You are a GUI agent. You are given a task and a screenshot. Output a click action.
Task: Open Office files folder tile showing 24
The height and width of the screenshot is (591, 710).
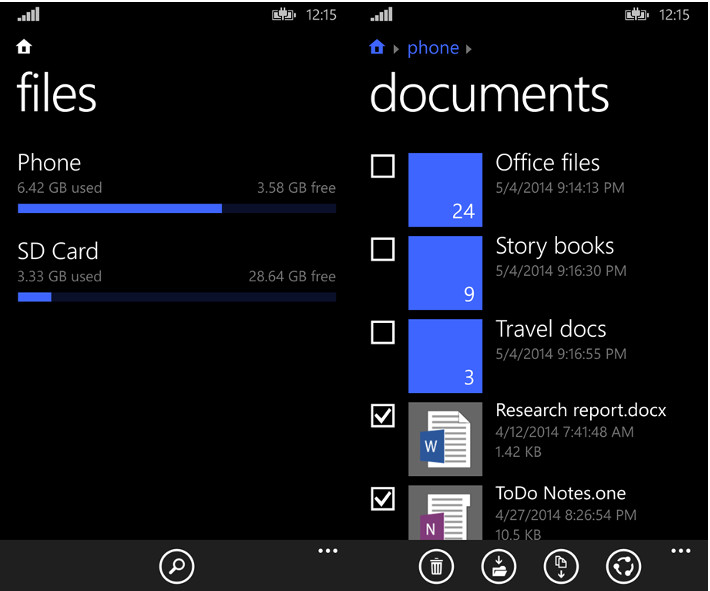(x=445, y=190)
